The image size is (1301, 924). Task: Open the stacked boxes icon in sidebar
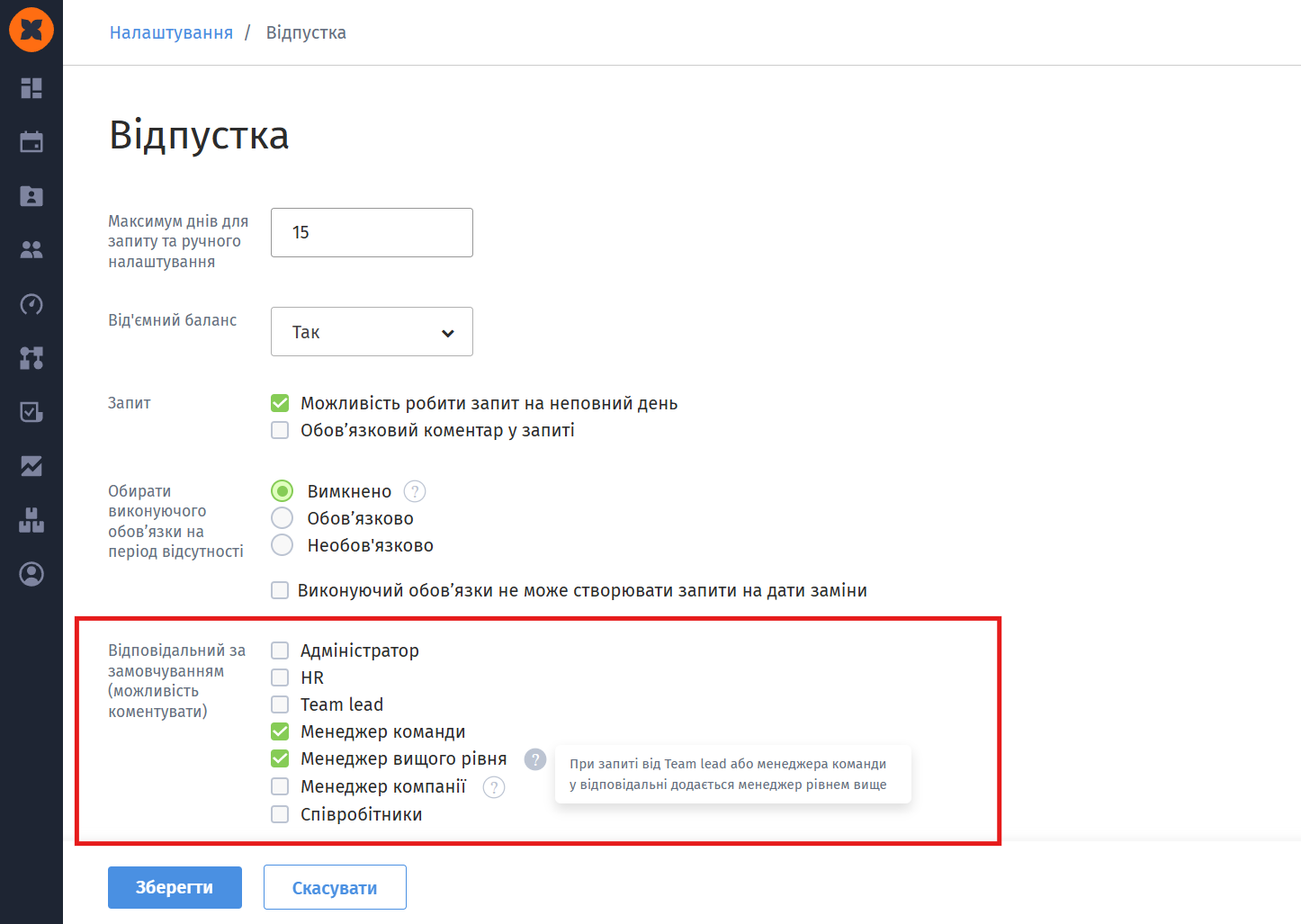31,520
